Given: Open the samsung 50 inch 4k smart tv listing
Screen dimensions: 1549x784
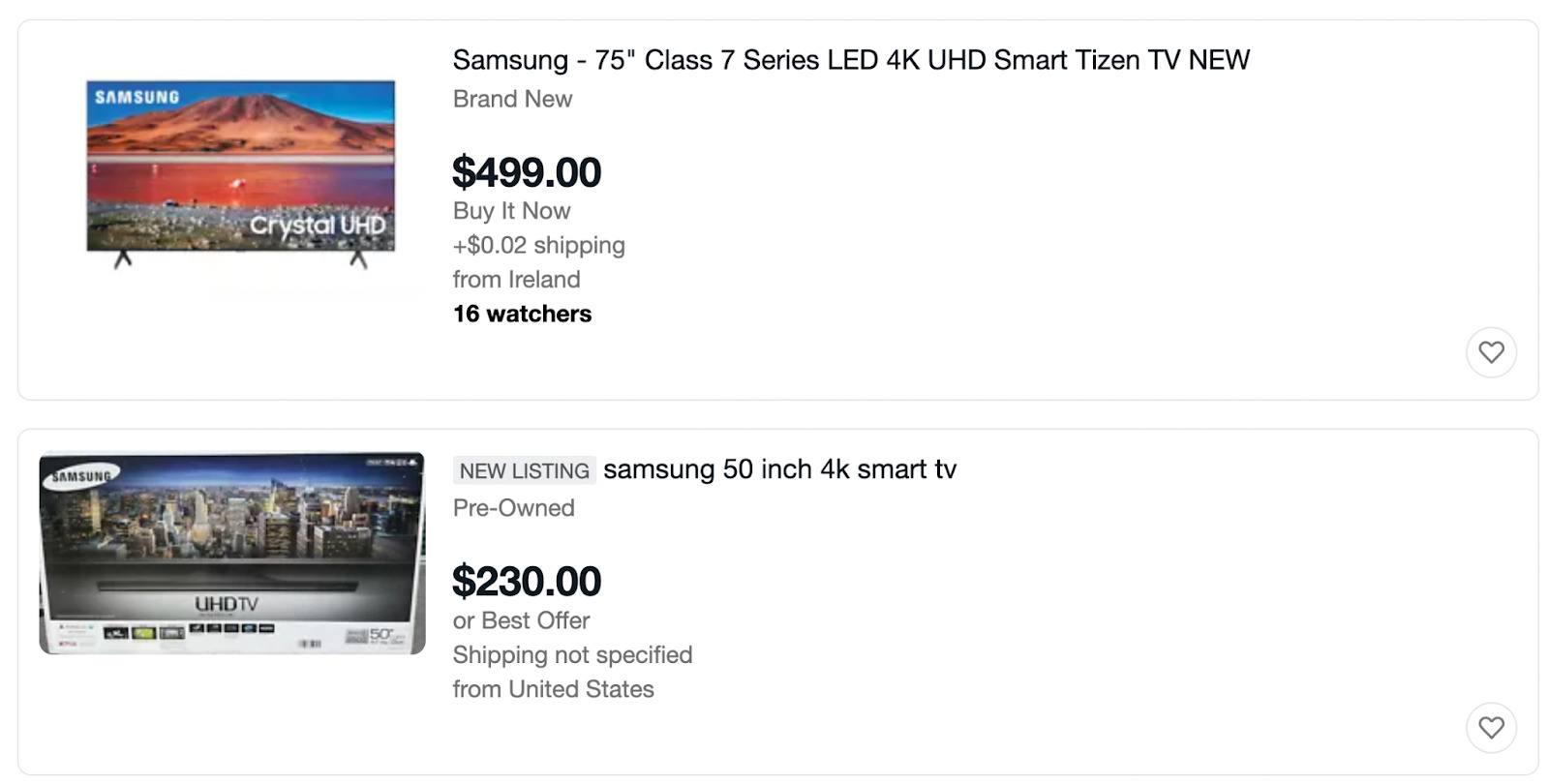Looking at the screenshot, I should [x=779, y=469].
